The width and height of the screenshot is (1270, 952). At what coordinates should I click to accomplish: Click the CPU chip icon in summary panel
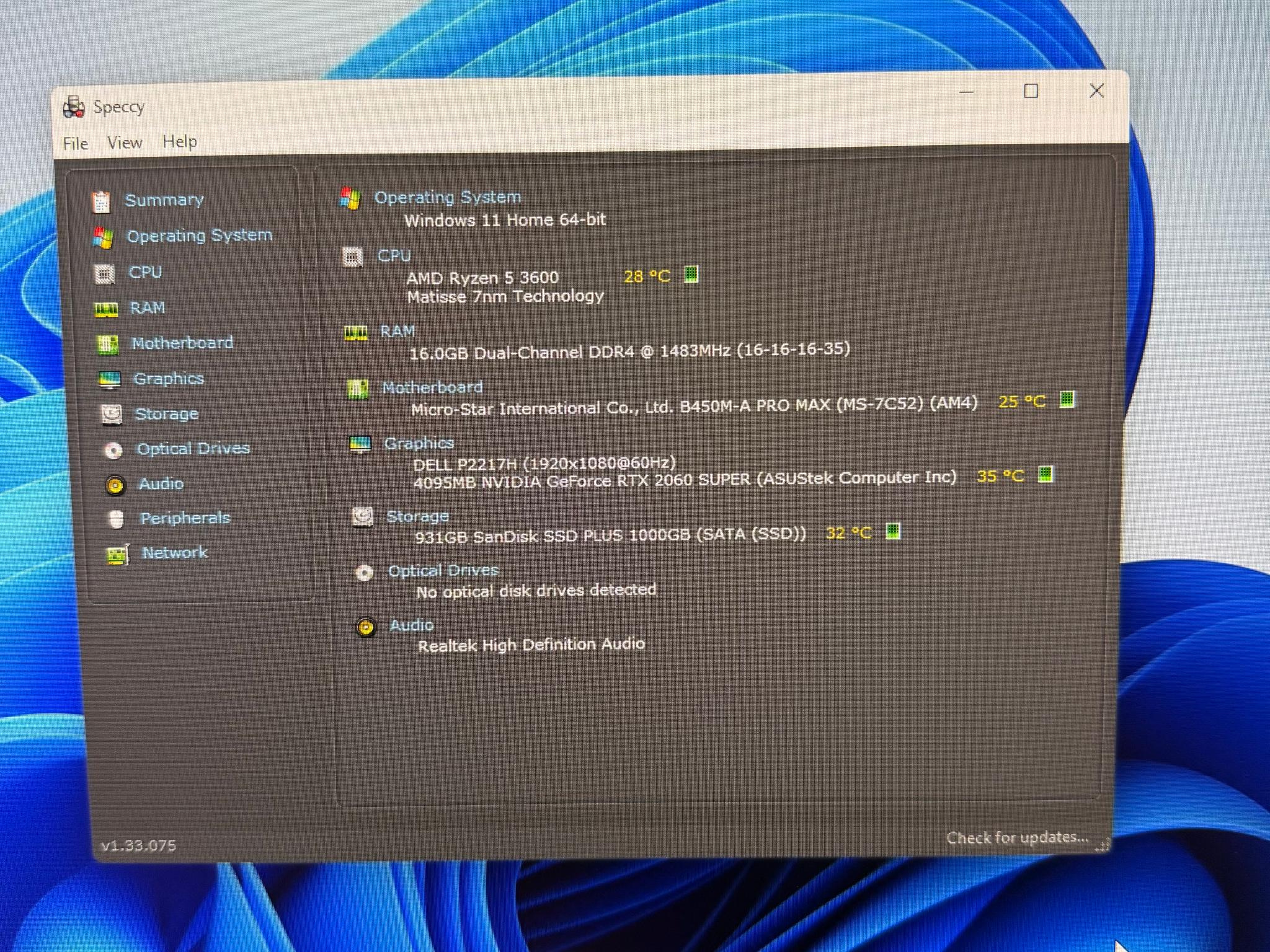(353, 256)
